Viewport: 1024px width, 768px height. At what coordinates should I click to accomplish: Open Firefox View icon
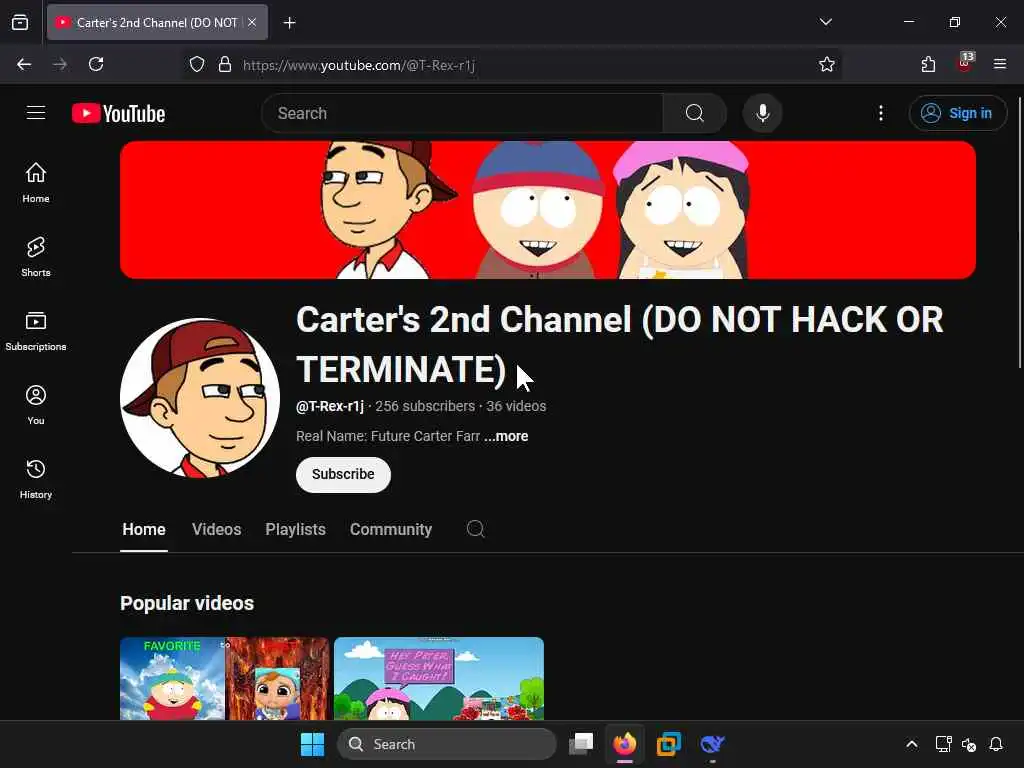point(20,22)
